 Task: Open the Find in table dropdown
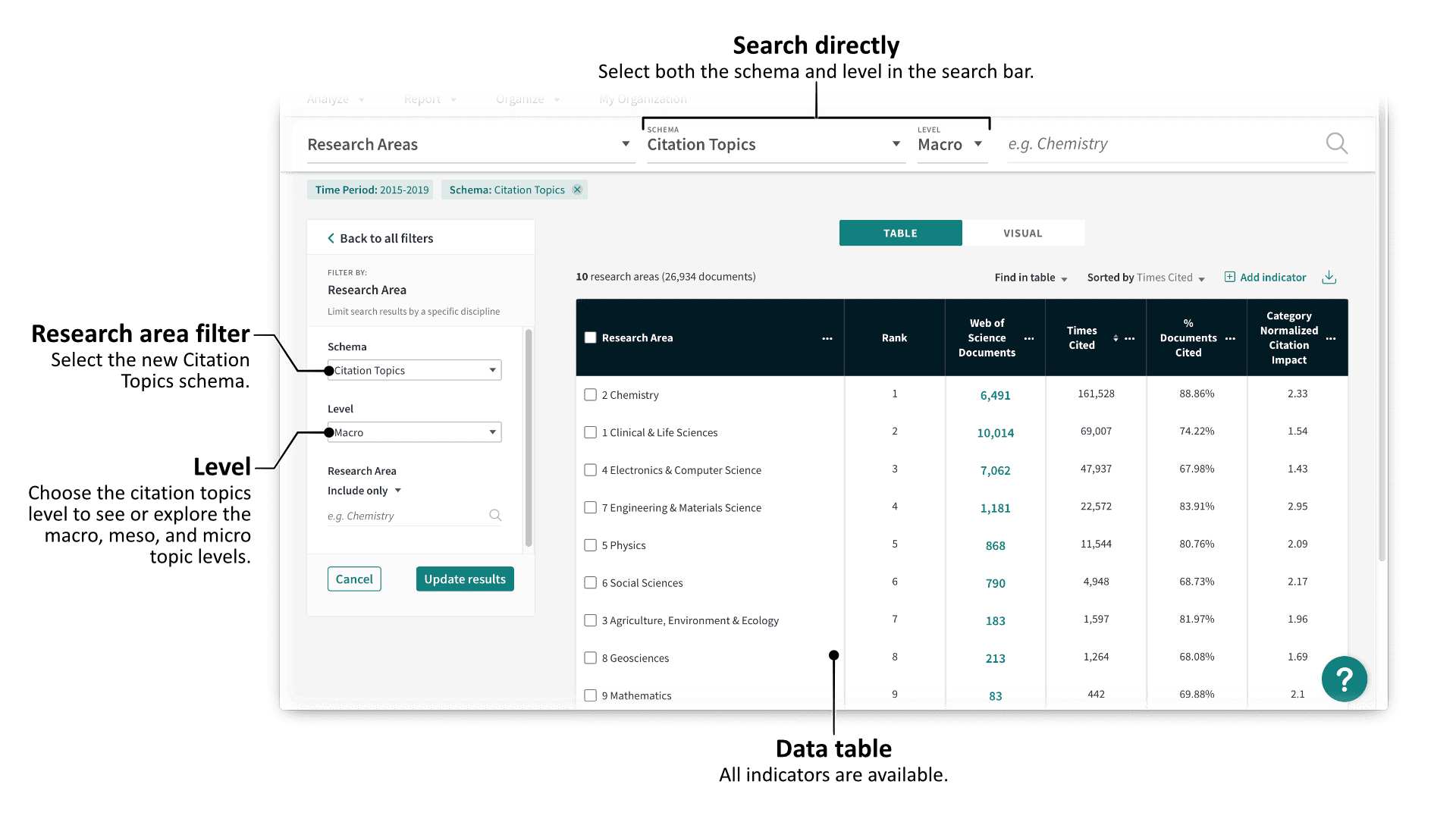[x=1031, y=278]
